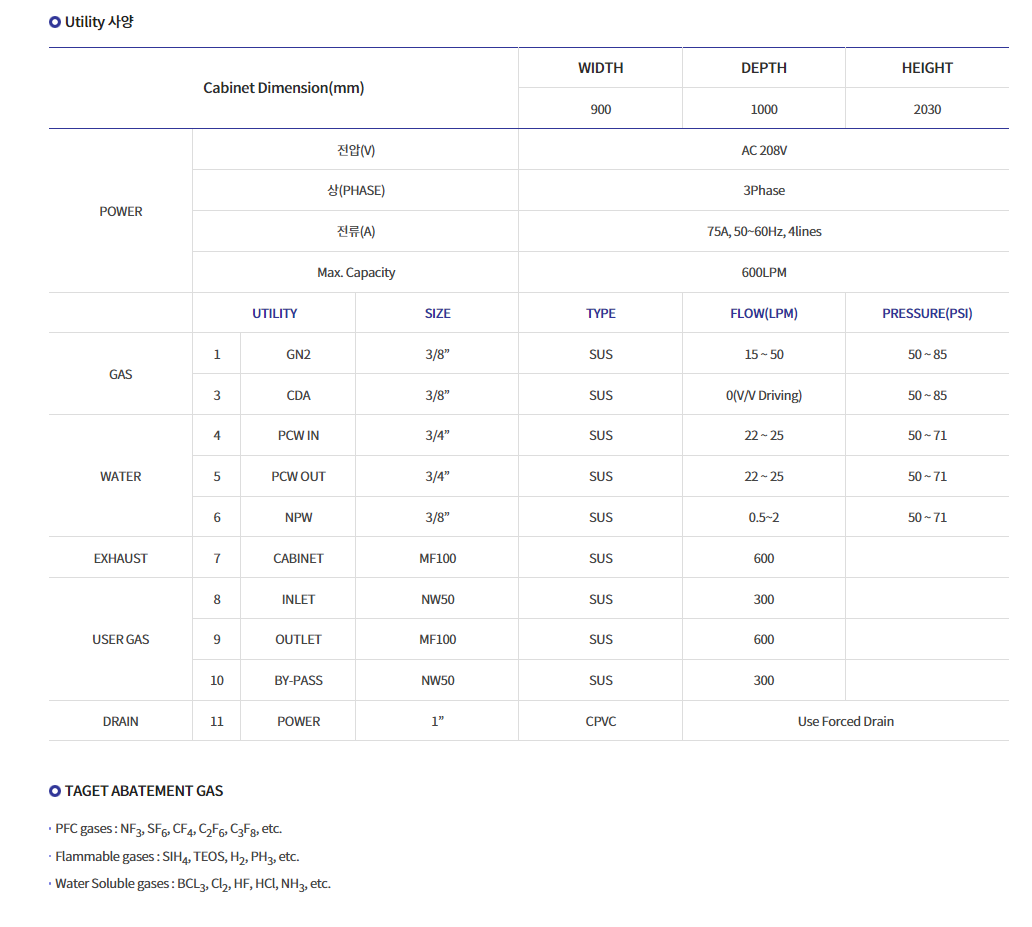The height and width of the screenshot is (927, 1032).
Task: Select the 'PCW IN' utility cell
Action: 298,435
